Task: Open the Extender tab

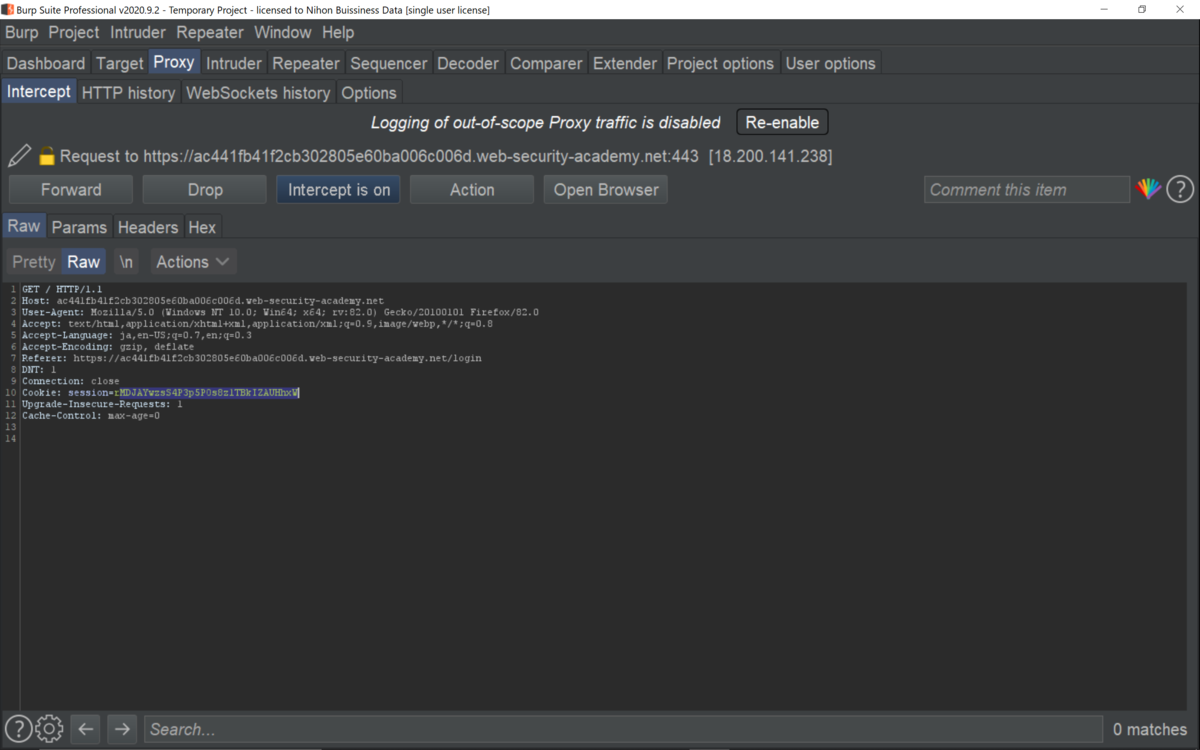Action: coord(625,63)
